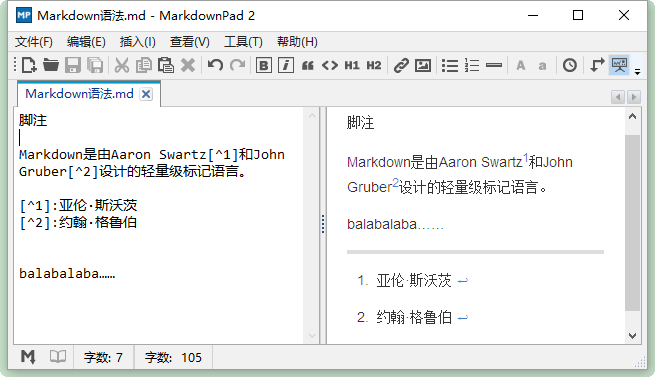Click the editor line [^1]:亚伦·斯沃茨
This screenshot has width=655, height=377.
pyautogui.click(x=78, y=205)
